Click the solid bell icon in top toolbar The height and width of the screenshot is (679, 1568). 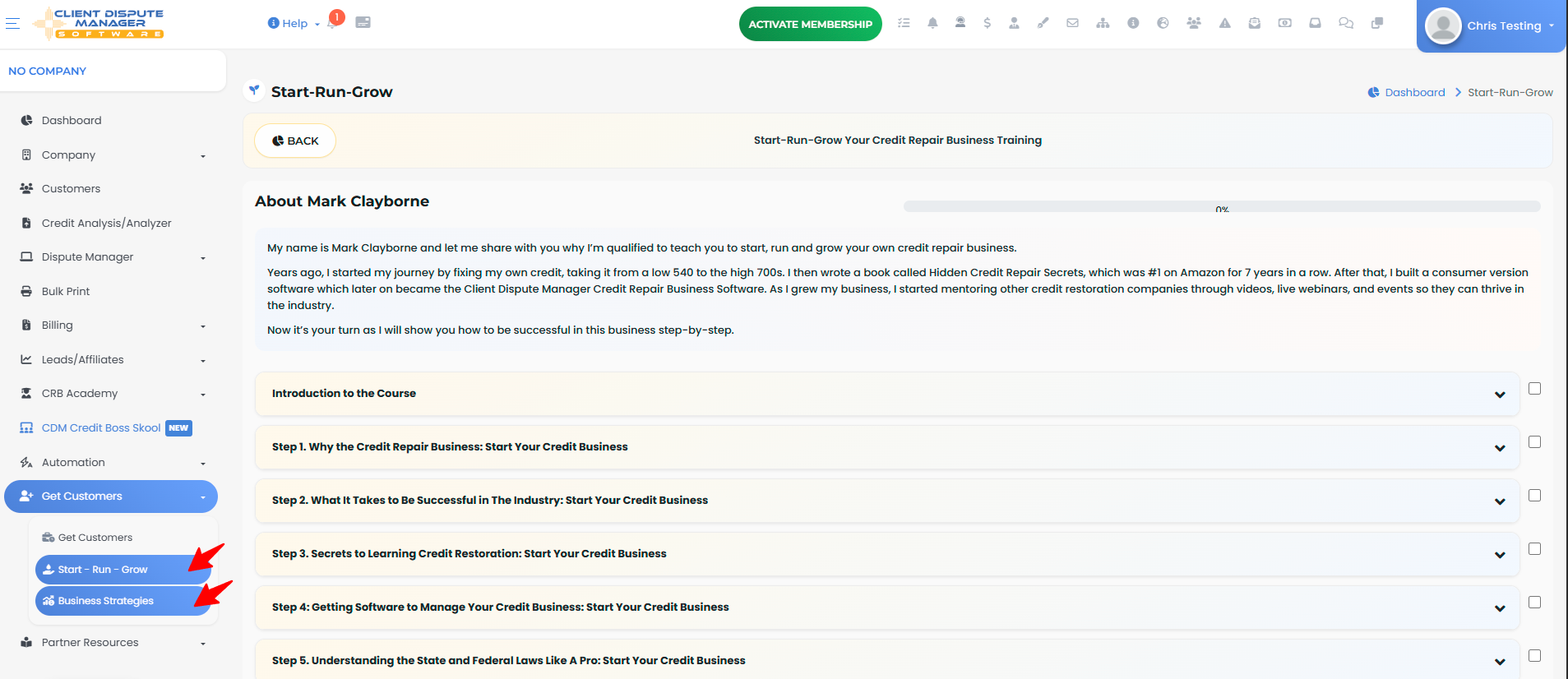[x=932, y=23]
